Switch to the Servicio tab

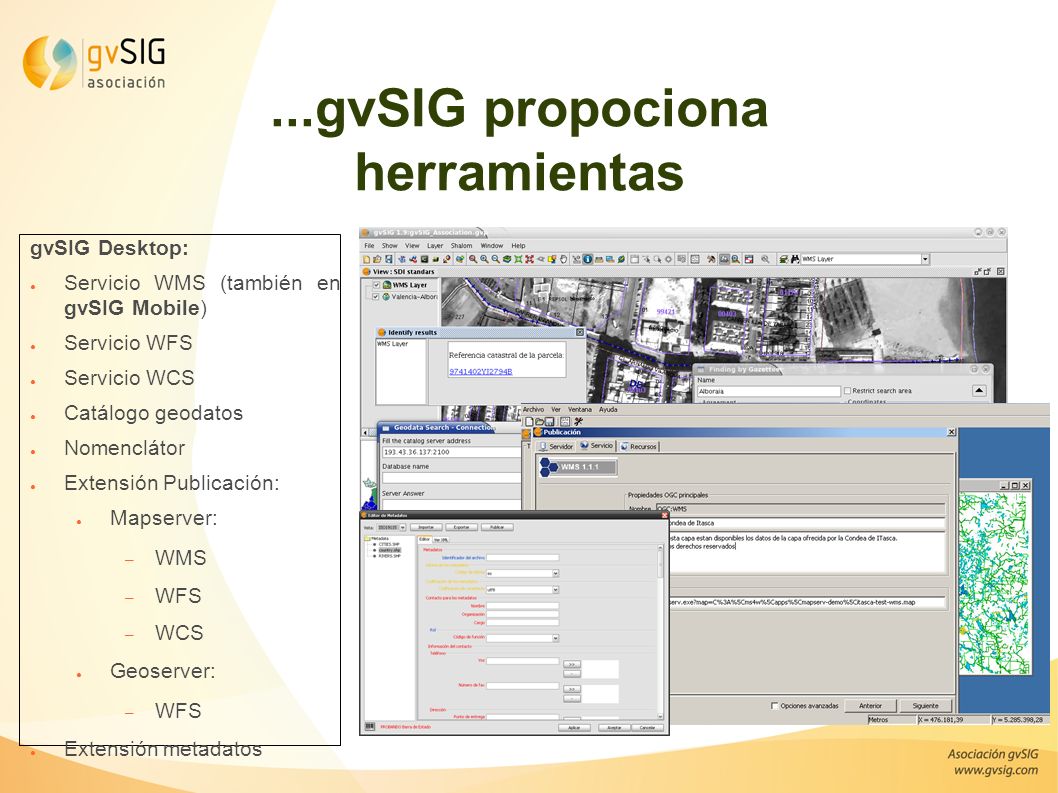click(x=596, y=445)
